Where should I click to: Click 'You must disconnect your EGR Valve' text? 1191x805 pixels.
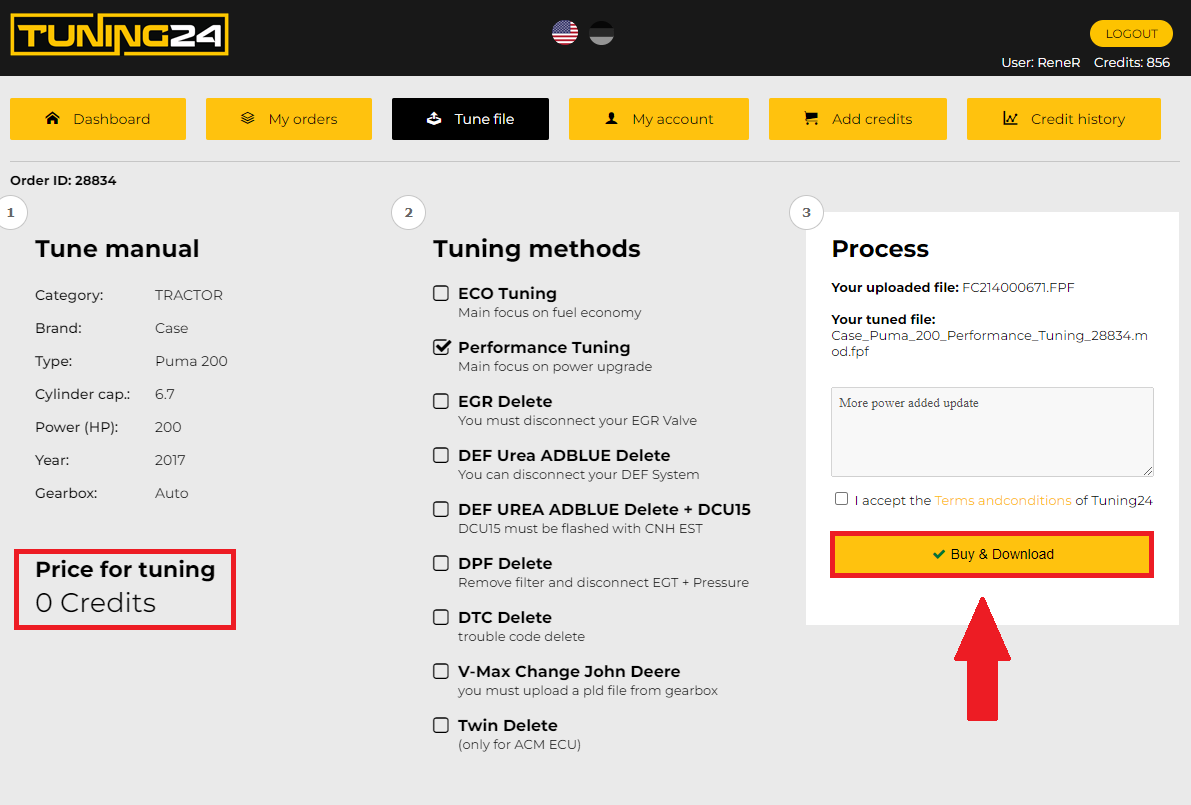[x=577, y=420]
